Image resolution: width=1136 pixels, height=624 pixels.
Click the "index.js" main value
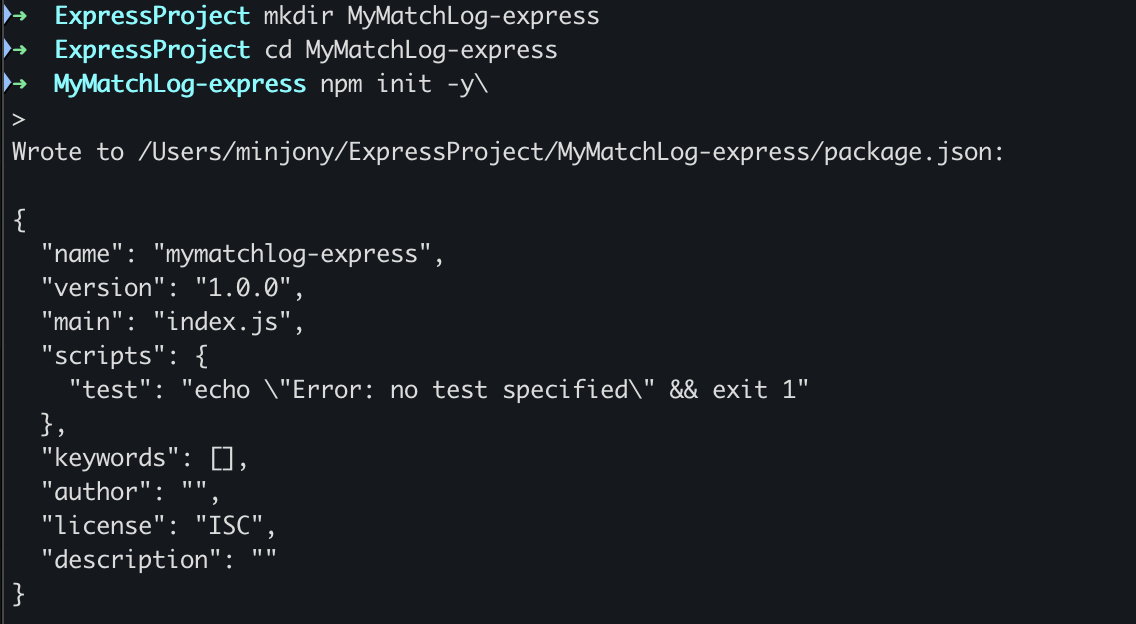(x=222, y=322)
